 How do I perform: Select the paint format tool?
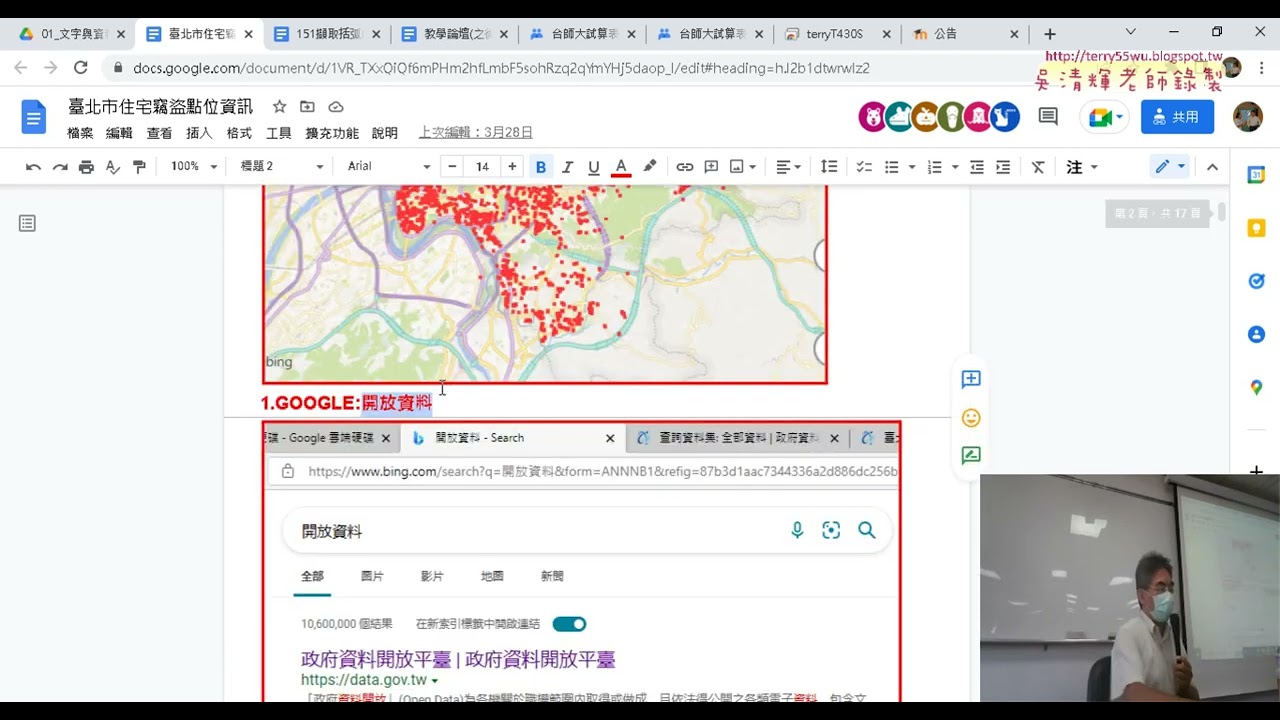(x=139, y=167)
